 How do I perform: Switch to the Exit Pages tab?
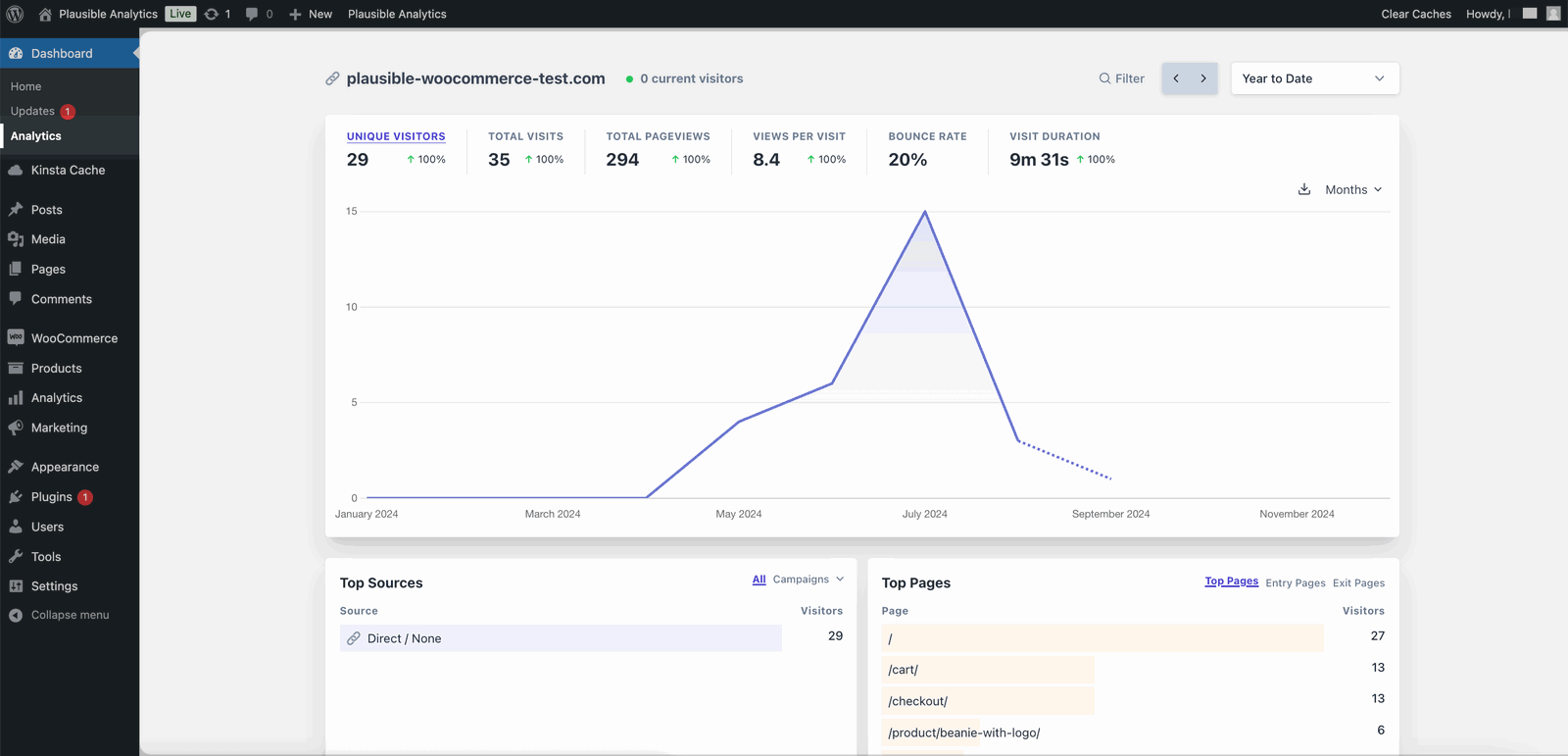1358,582
